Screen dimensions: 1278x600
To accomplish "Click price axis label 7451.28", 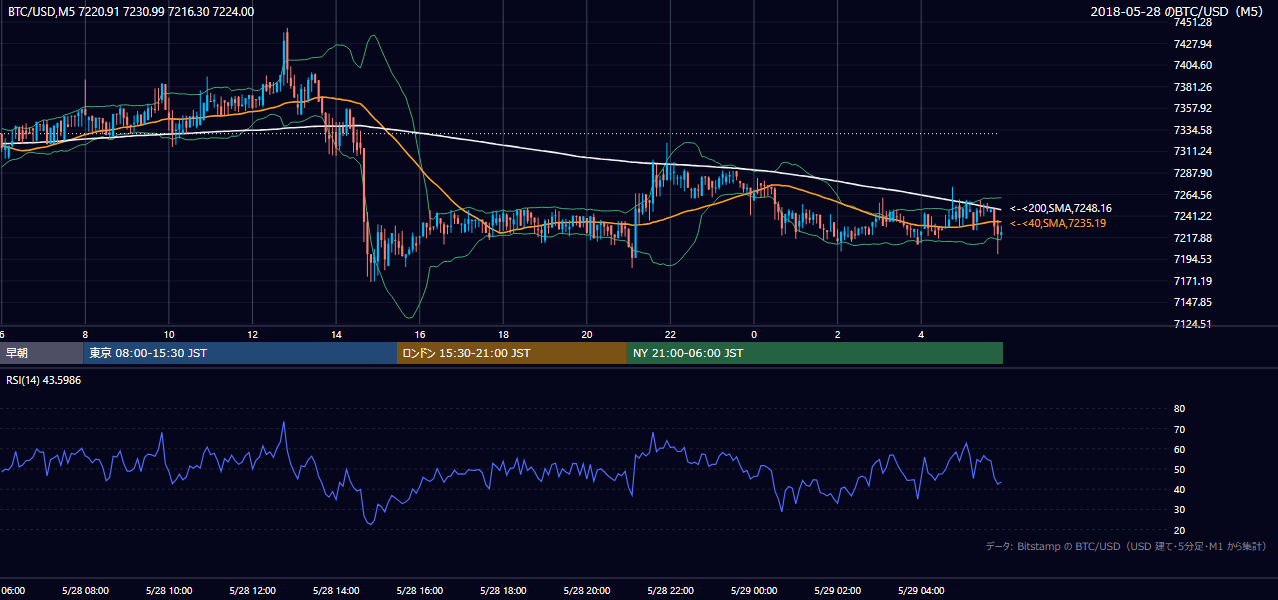I will [1193, 22].
